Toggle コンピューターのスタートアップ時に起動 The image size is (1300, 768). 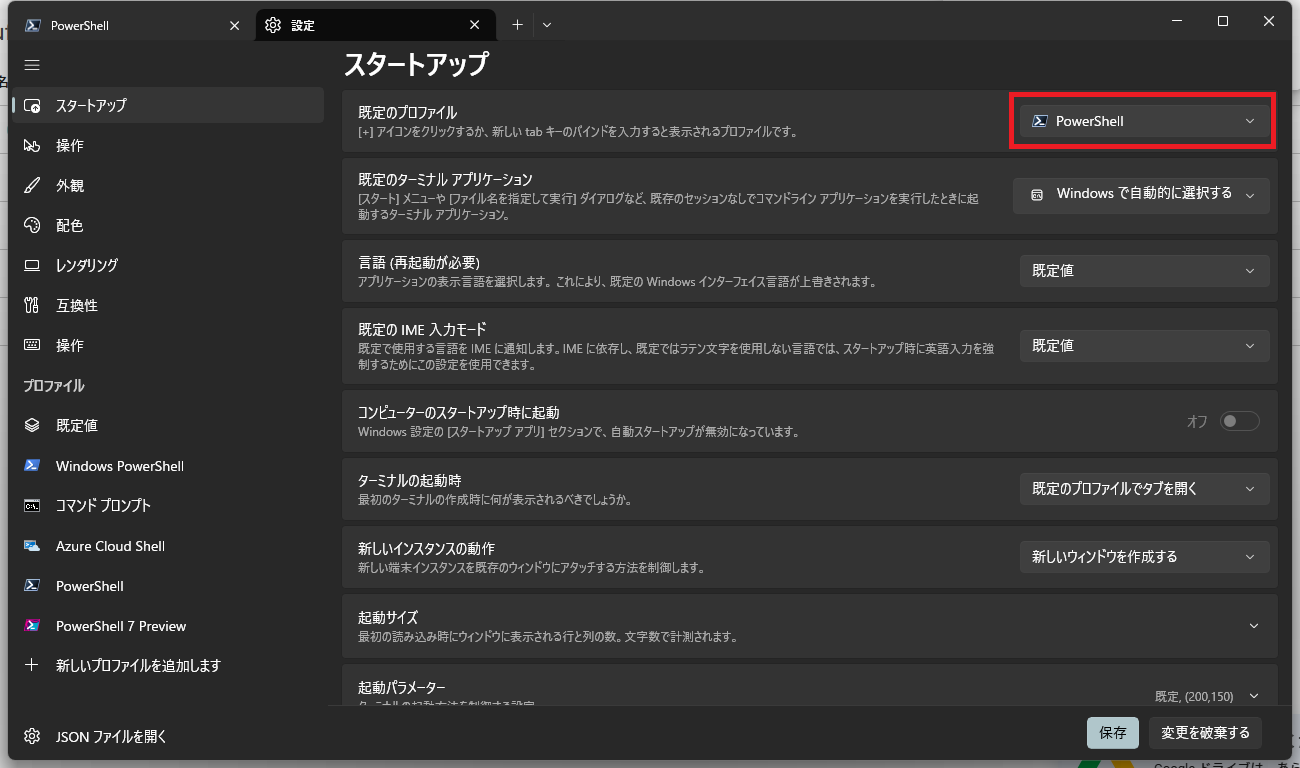pyautogui.click(x=1240, y=421)
